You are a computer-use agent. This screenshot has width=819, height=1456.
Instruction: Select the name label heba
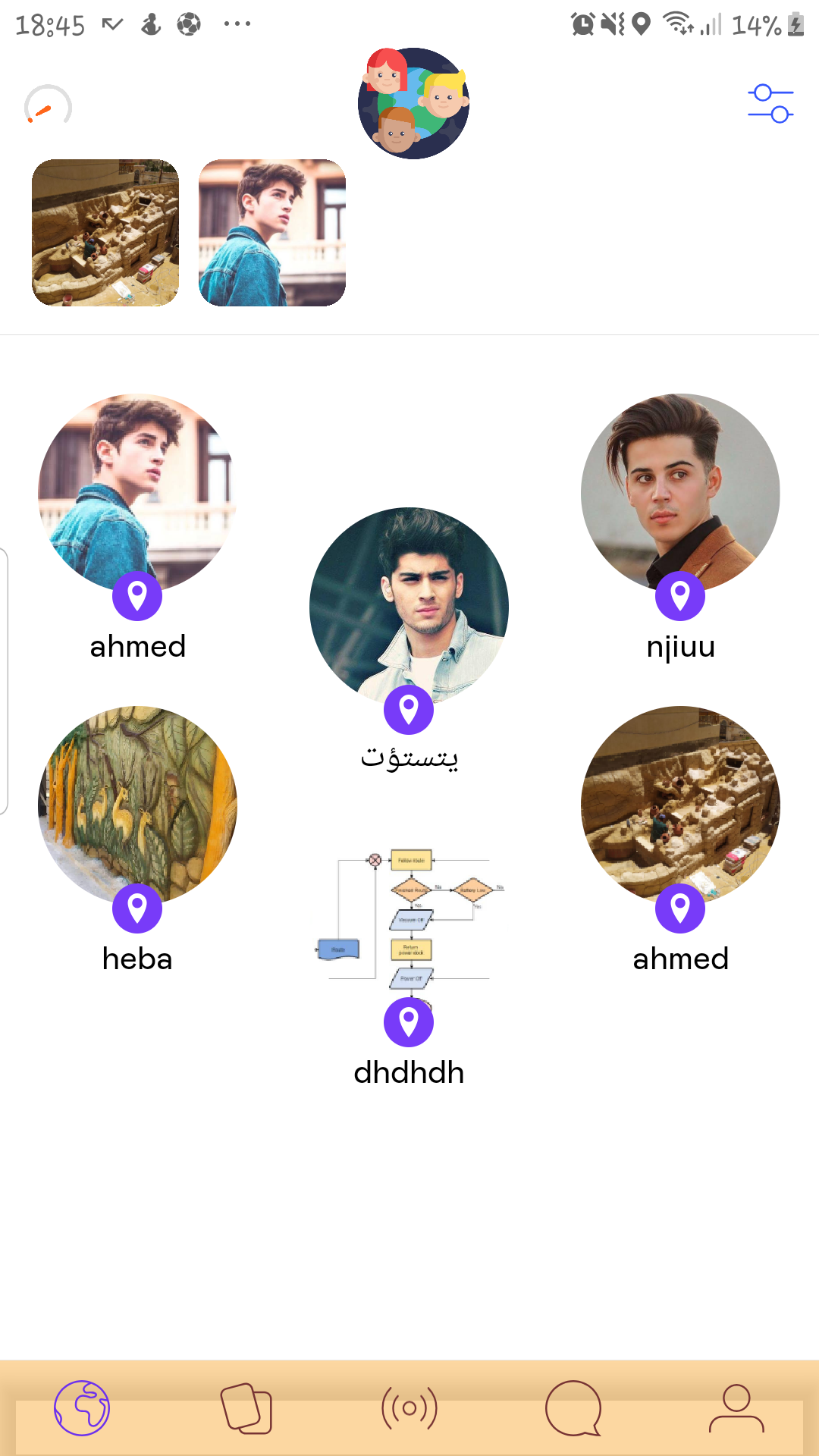[137, 959]
